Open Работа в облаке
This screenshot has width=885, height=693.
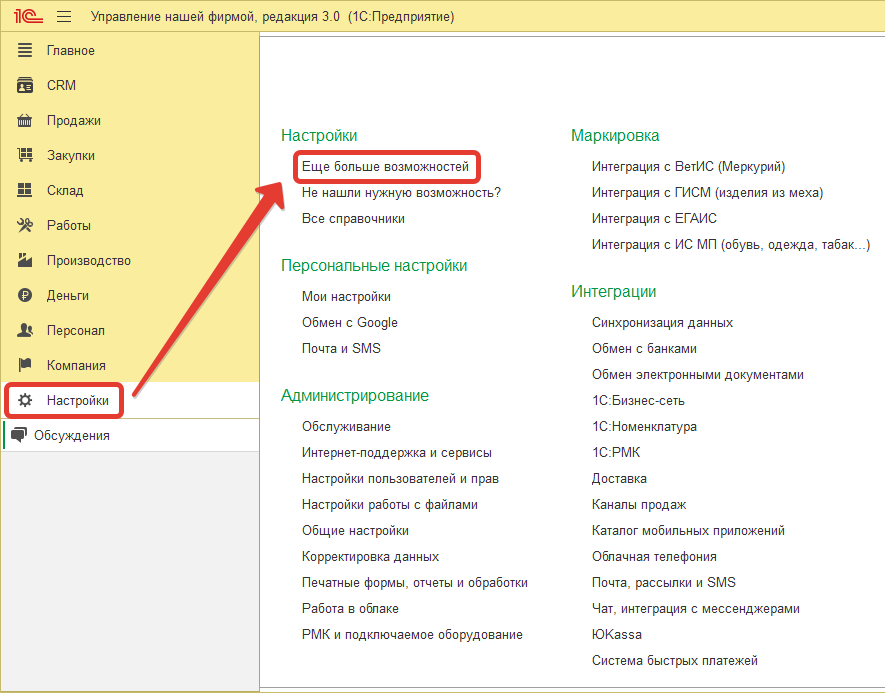tap(350, 608)
